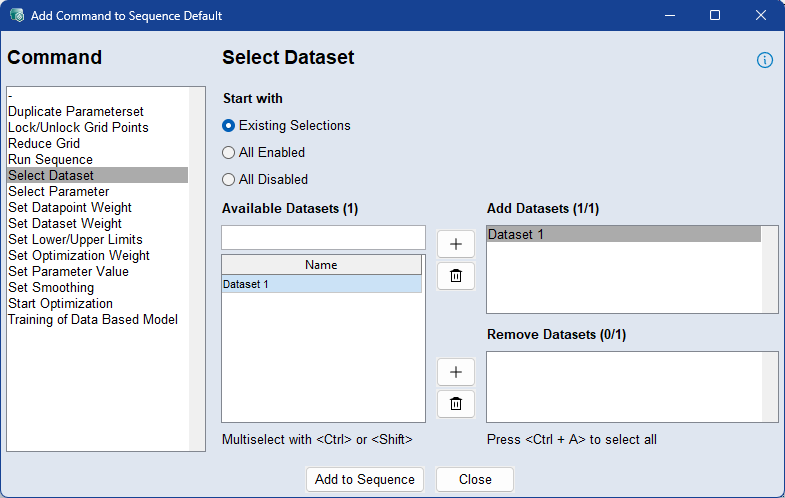Click the Available Datasets search field
785x498 pixels.
(323, 237)
